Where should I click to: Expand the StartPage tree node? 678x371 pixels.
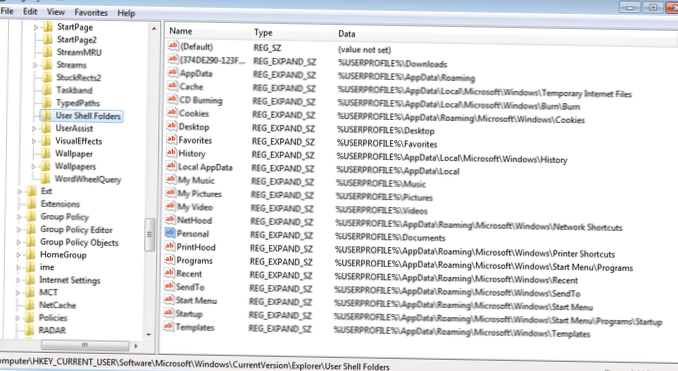[x=36, y=27]
